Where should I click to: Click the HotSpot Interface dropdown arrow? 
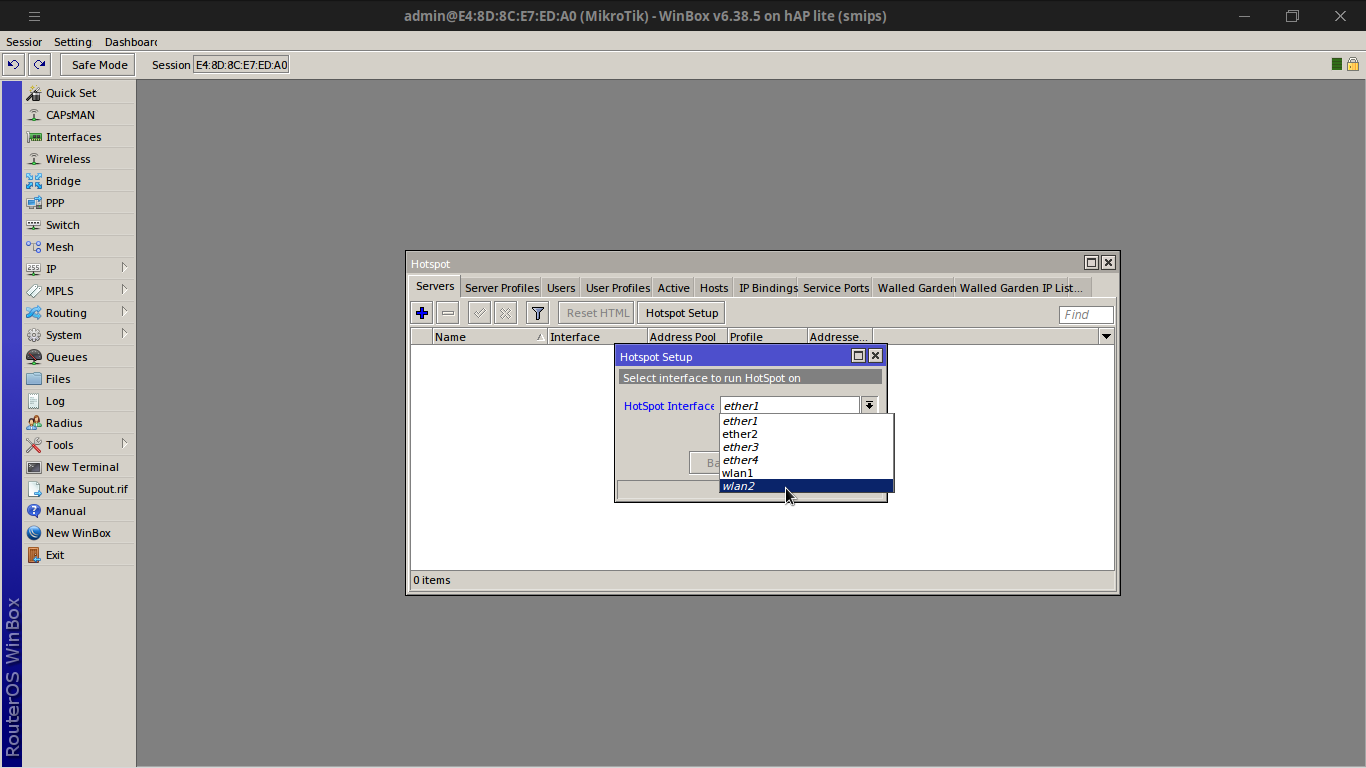click(x=870, y=405)
